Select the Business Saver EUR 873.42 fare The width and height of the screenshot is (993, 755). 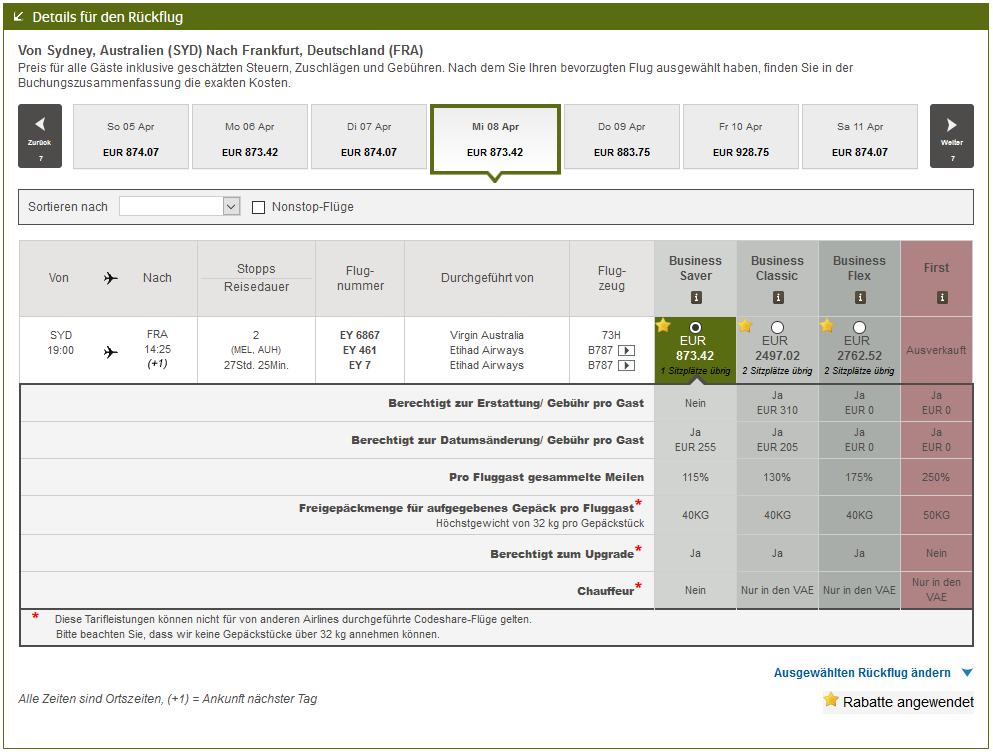pyautogui.click(x=696, y=327)
